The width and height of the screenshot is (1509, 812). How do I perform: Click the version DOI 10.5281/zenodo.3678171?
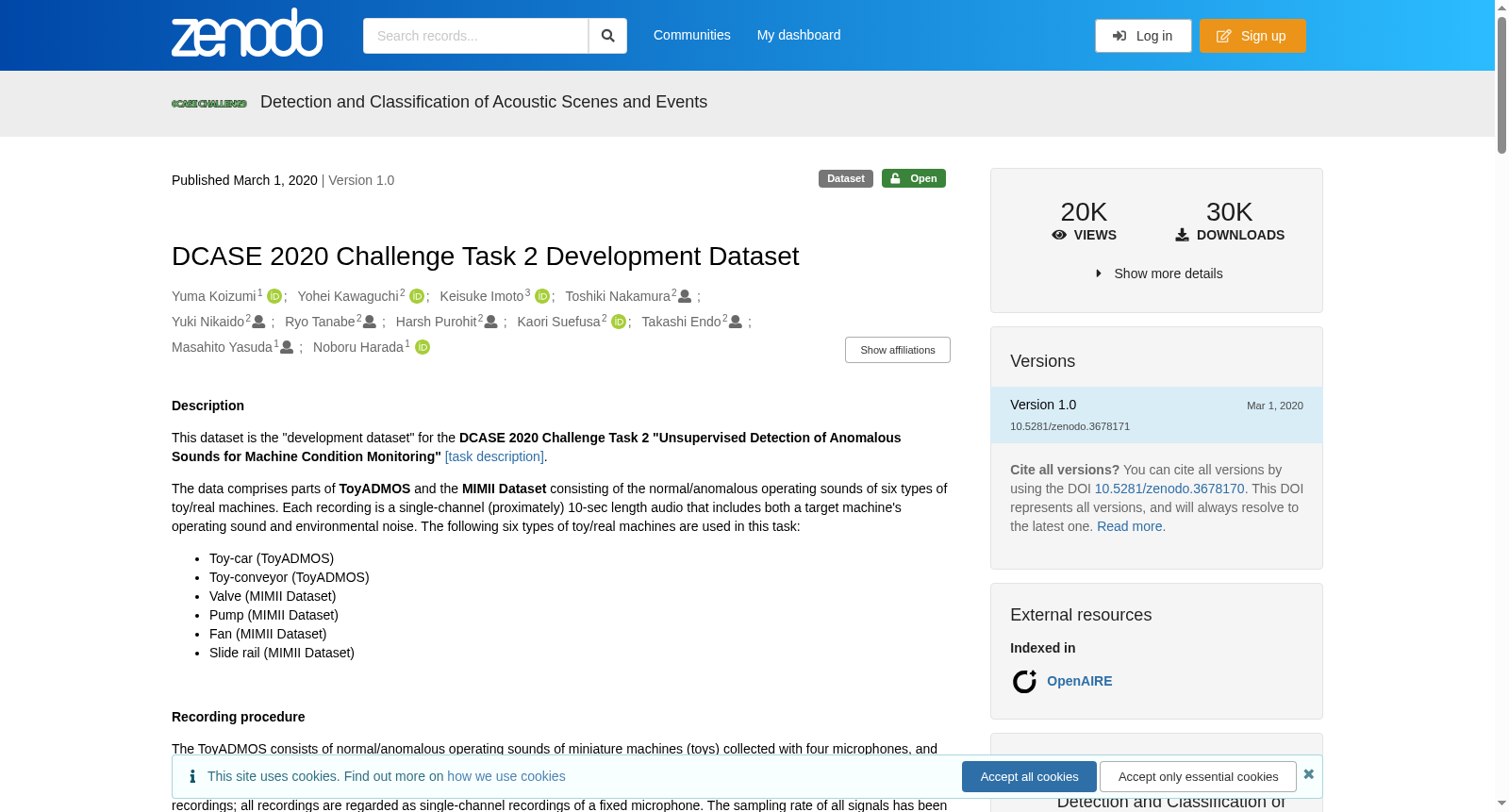(1070, 426)
